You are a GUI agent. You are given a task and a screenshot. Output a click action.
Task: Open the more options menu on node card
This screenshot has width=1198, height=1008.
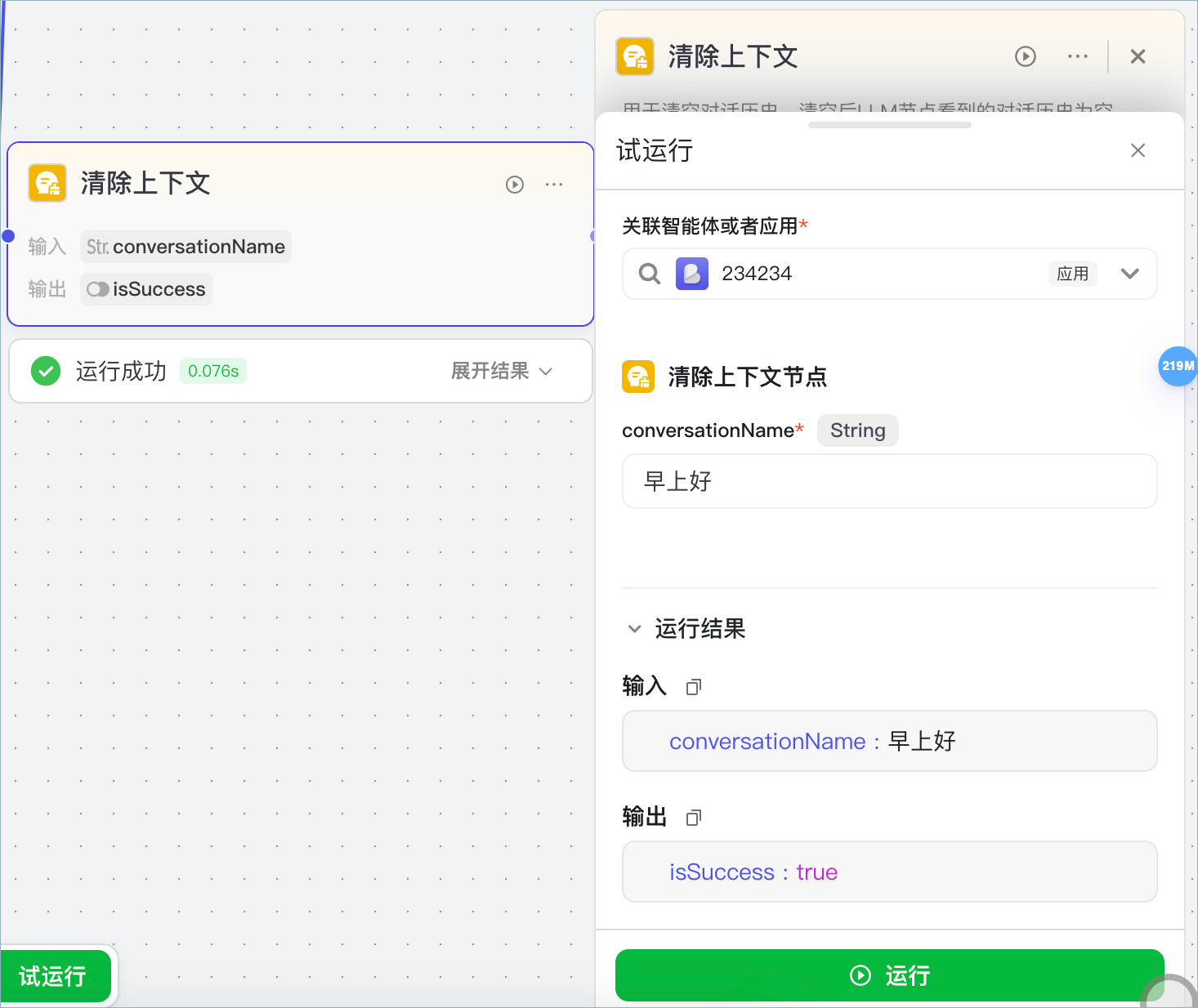click(554, 185)
